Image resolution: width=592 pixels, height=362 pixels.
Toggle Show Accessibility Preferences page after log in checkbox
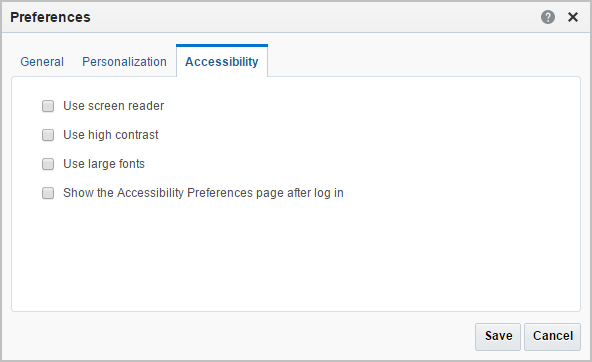(x=48, y=193)
